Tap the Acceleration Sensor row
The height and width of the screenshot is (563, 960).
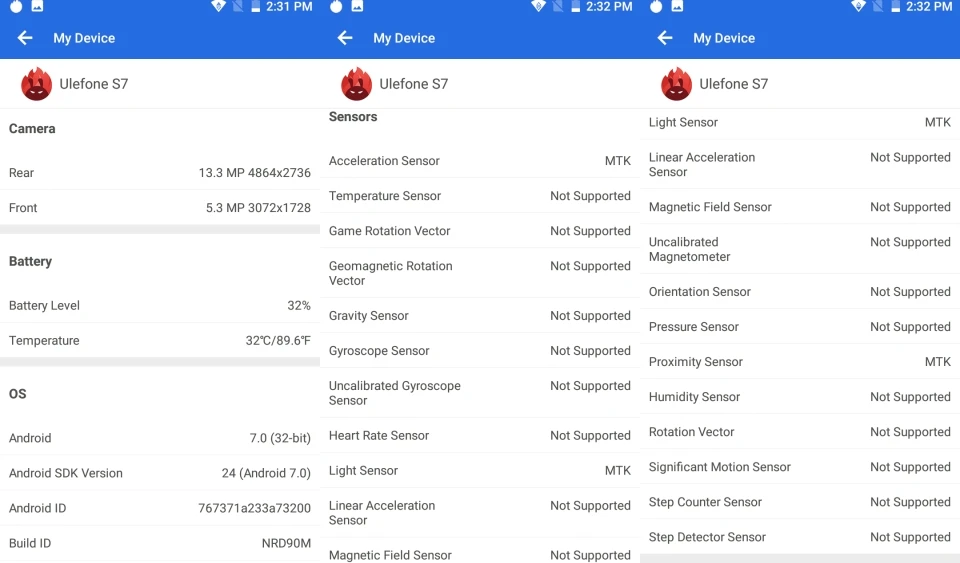pos(480,161)
